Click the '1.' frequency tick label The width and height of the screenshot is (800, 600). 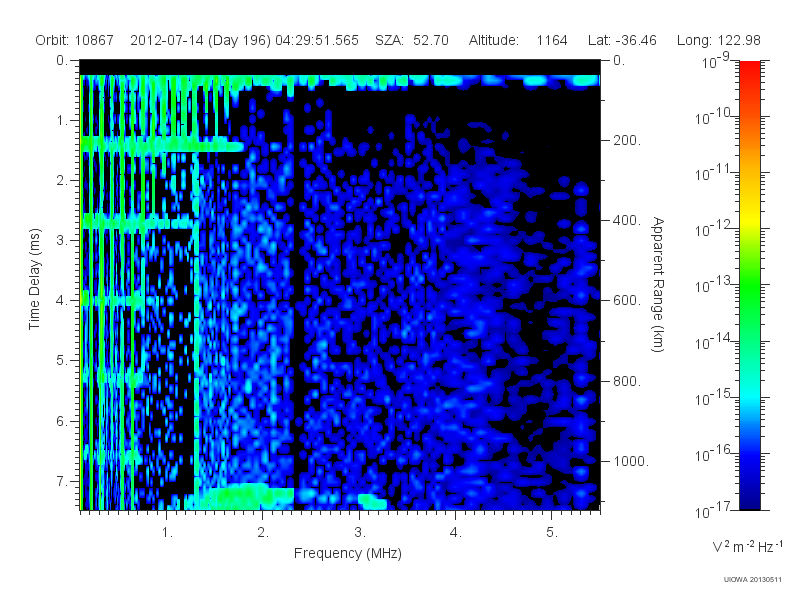click(167, 533)
